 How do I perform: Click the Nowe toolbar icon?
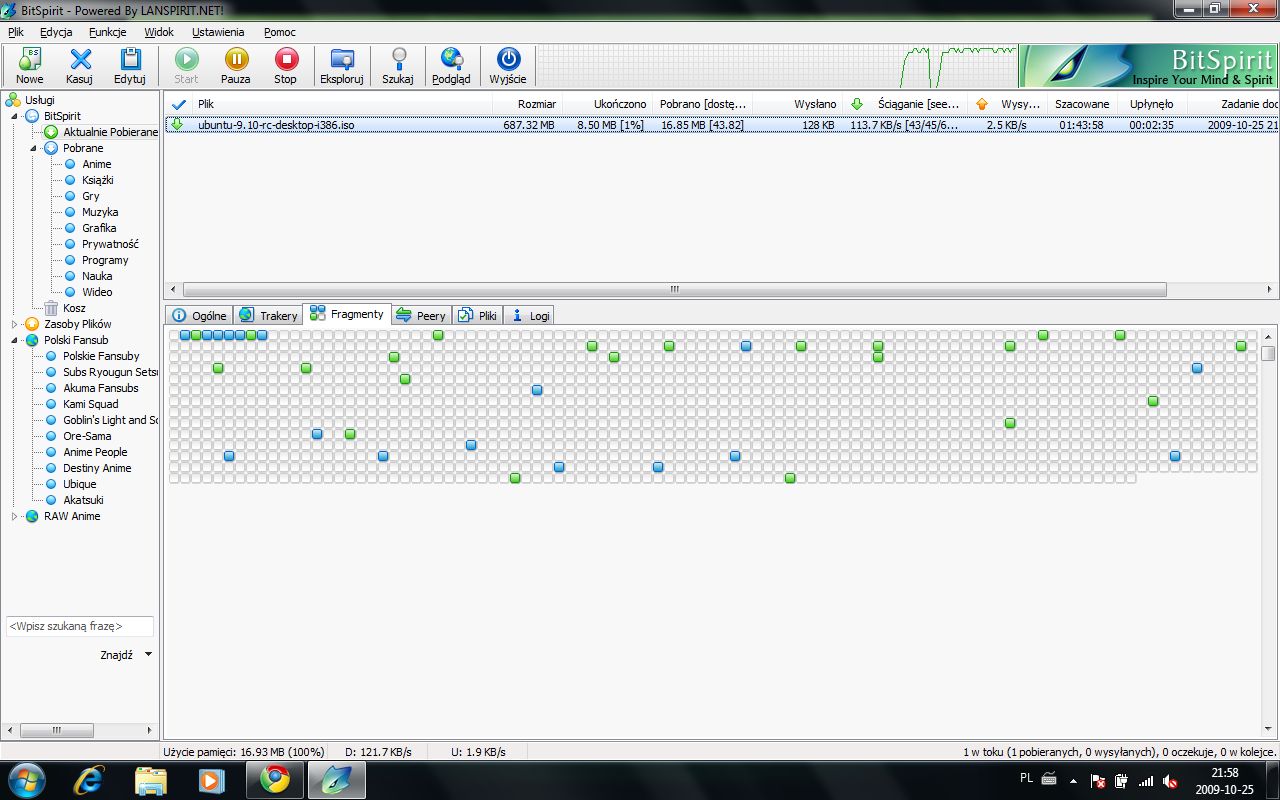[30, 60]
